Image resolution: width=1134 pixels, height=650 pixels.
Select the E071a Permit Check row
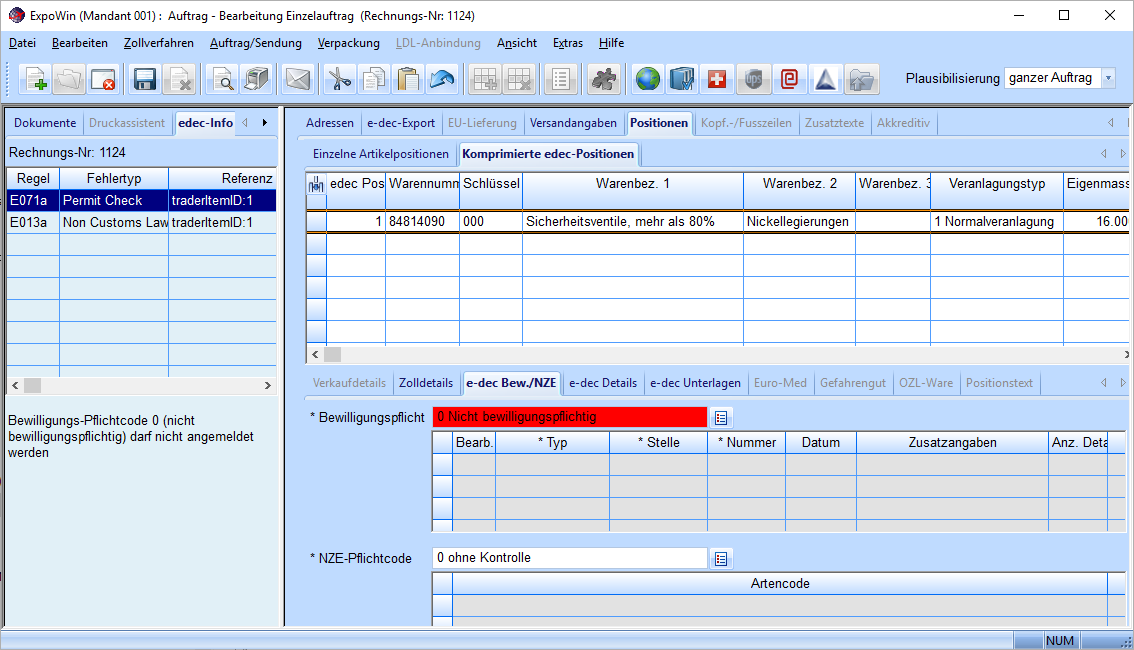[x=141, y=200]
